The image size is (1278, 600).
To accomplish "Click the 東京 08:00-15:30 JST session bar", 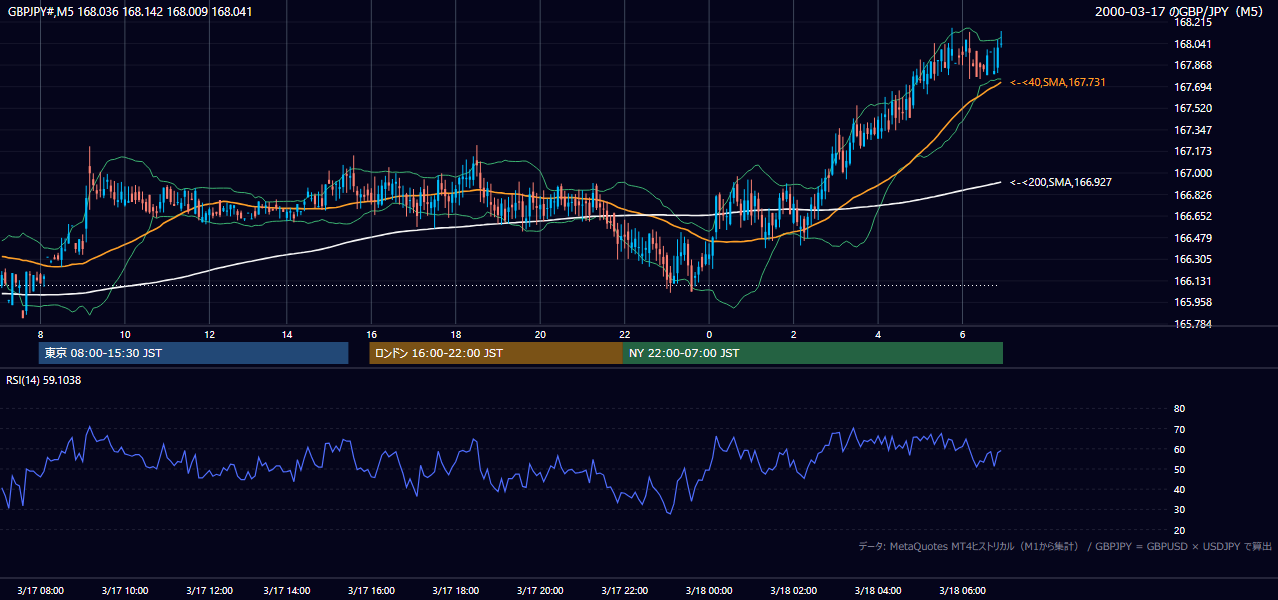I will point(194,353).
